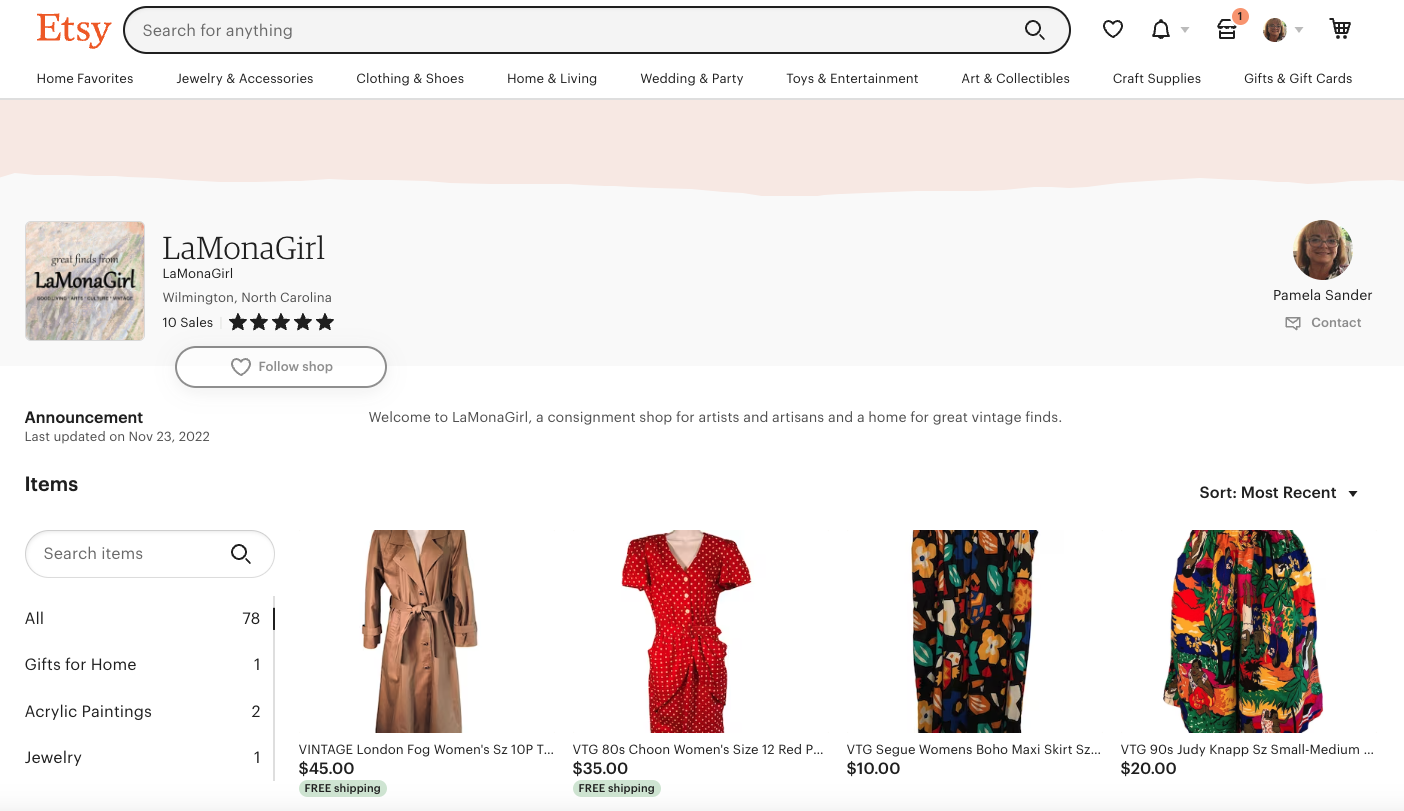Click the search magnifier icon in header

click(1035, 30)
